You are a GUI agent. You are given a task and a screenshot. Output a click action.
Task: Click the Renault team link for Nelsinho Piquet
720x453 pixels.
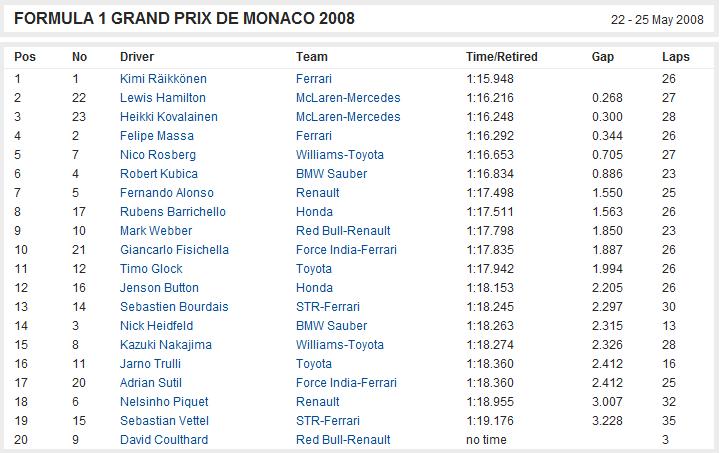[x=317, y=402]
